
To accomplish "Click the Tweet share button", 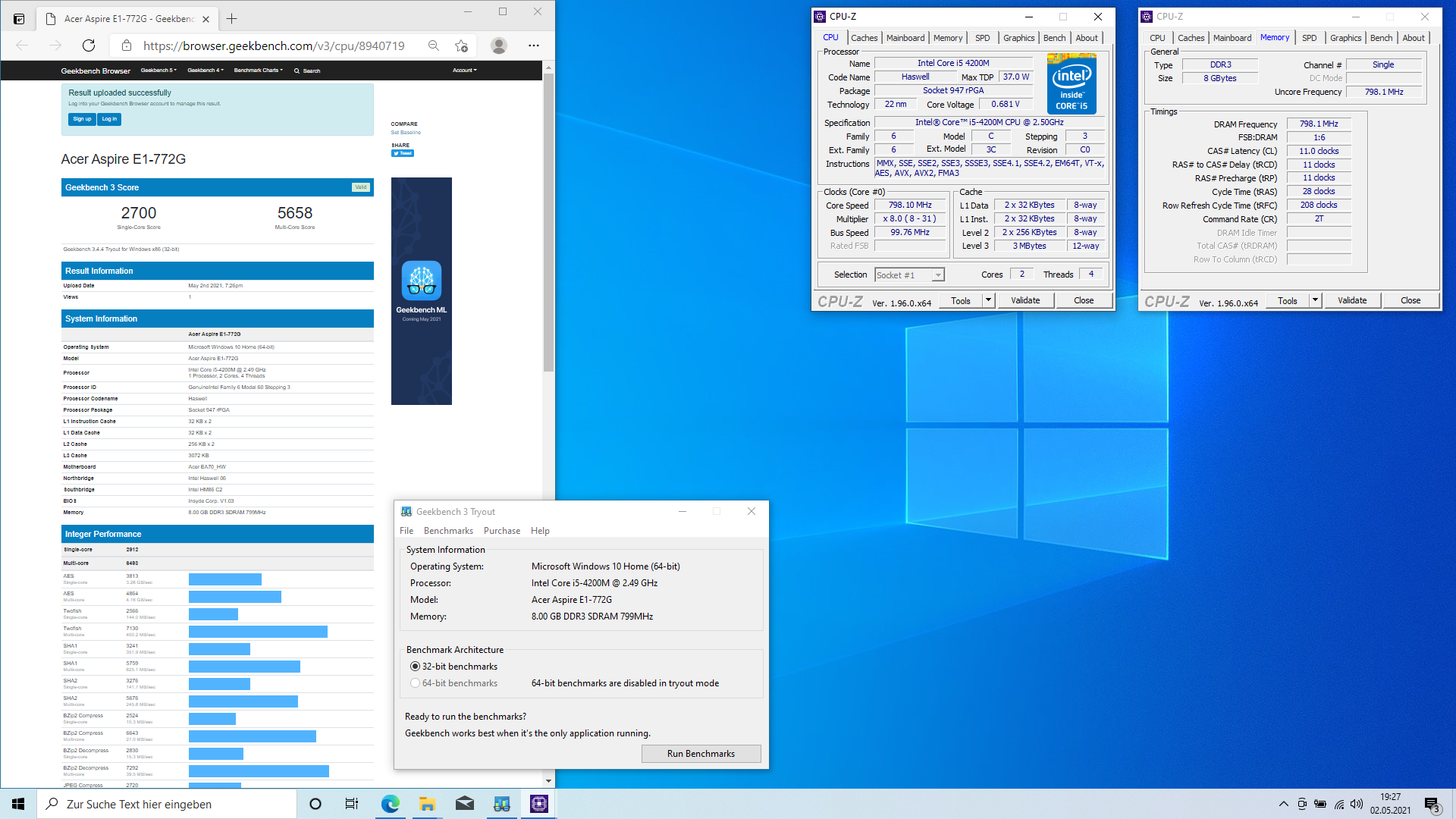I will tap(403, 153).
